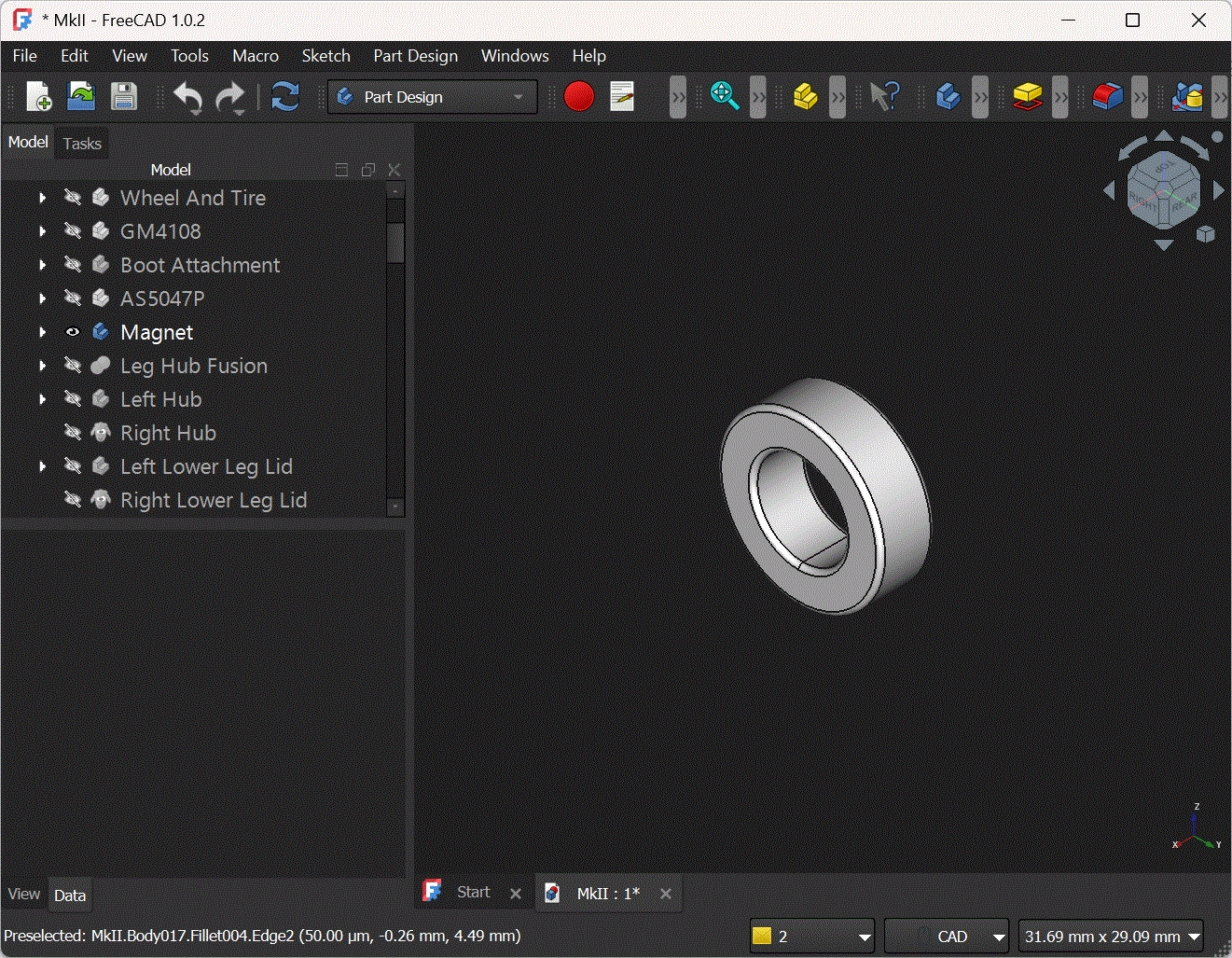Switch to the Tasks tab
1232x958 pixels.
[82, 144]
